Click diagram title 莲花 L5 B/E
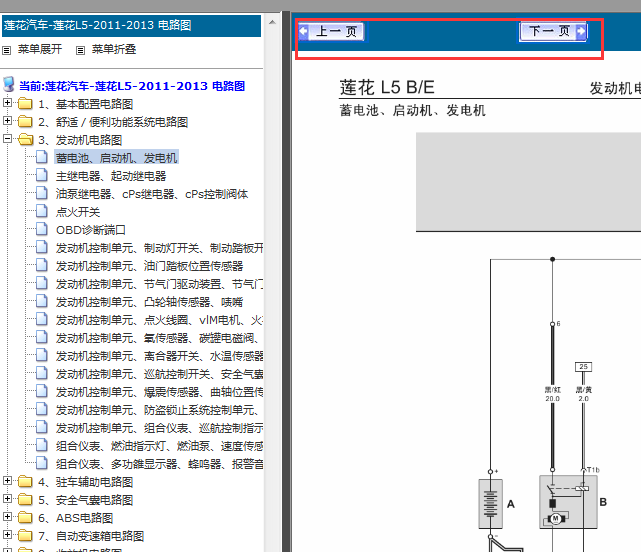This screenshot has height=552, width=641. [x=387, y=88]
